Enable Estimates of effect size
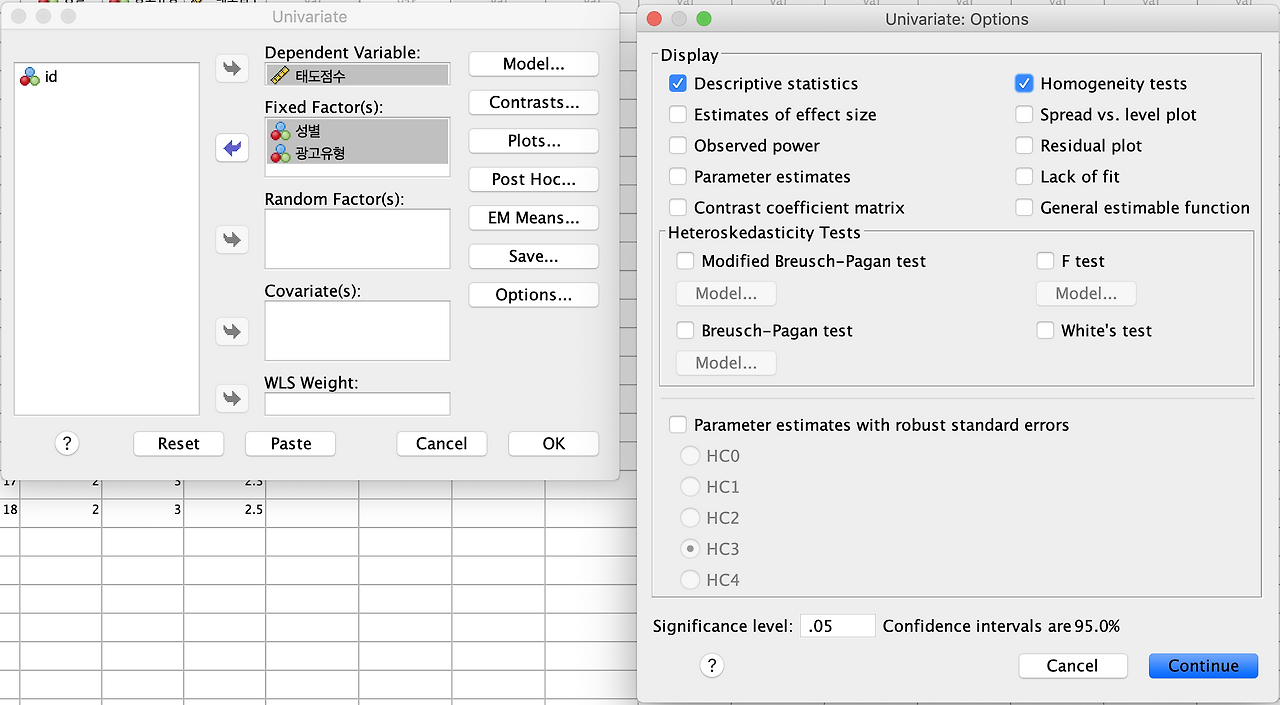The width and height of the screenshot is (1280, 705). (x=678, y=115)
